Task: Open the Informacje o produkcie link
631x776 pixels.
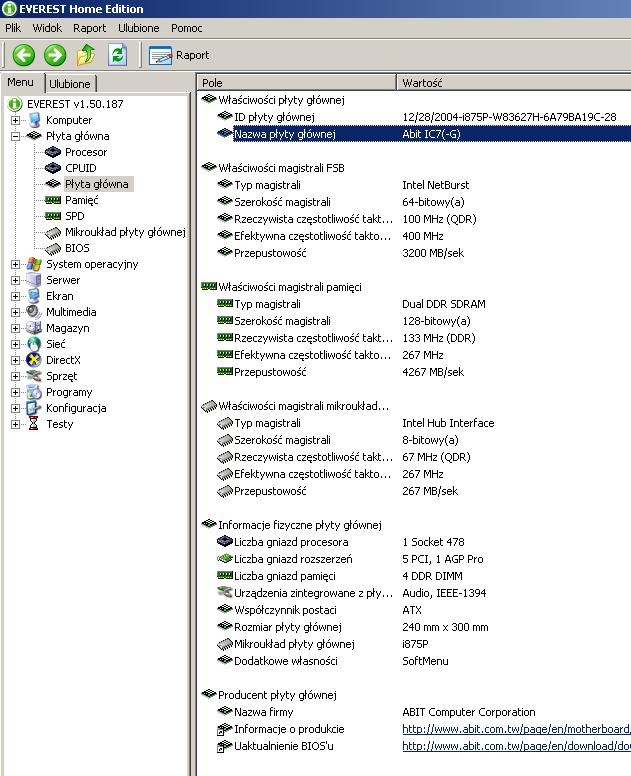Action: point(516,729)
